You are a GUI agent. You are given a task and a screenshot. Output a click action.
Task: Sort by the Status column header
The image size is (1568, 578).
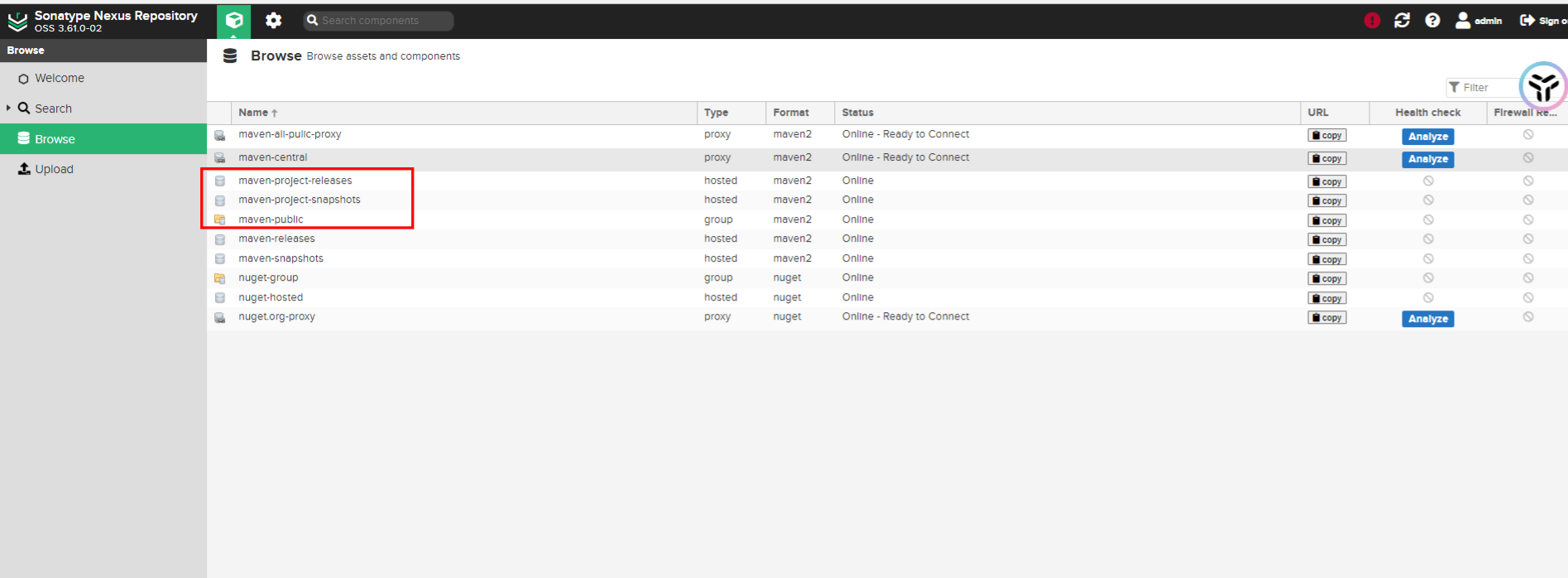pos(1067,113)
